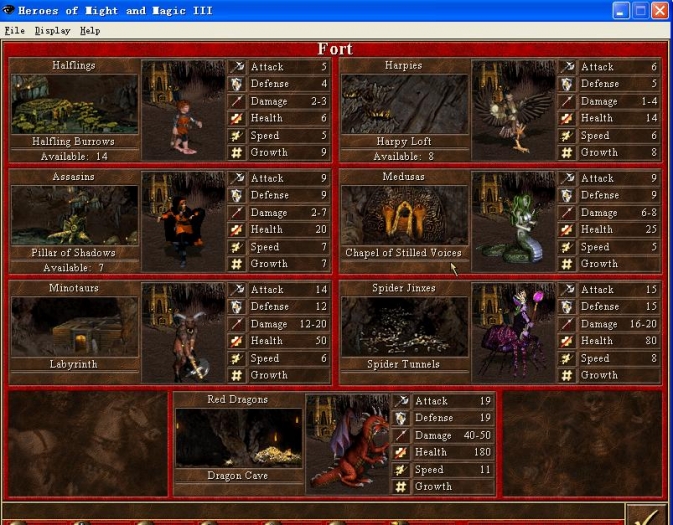This screenshot has width=673, height=525.
Task: Click the Assasins Damage arrow icon
Action: click(236, 212)
